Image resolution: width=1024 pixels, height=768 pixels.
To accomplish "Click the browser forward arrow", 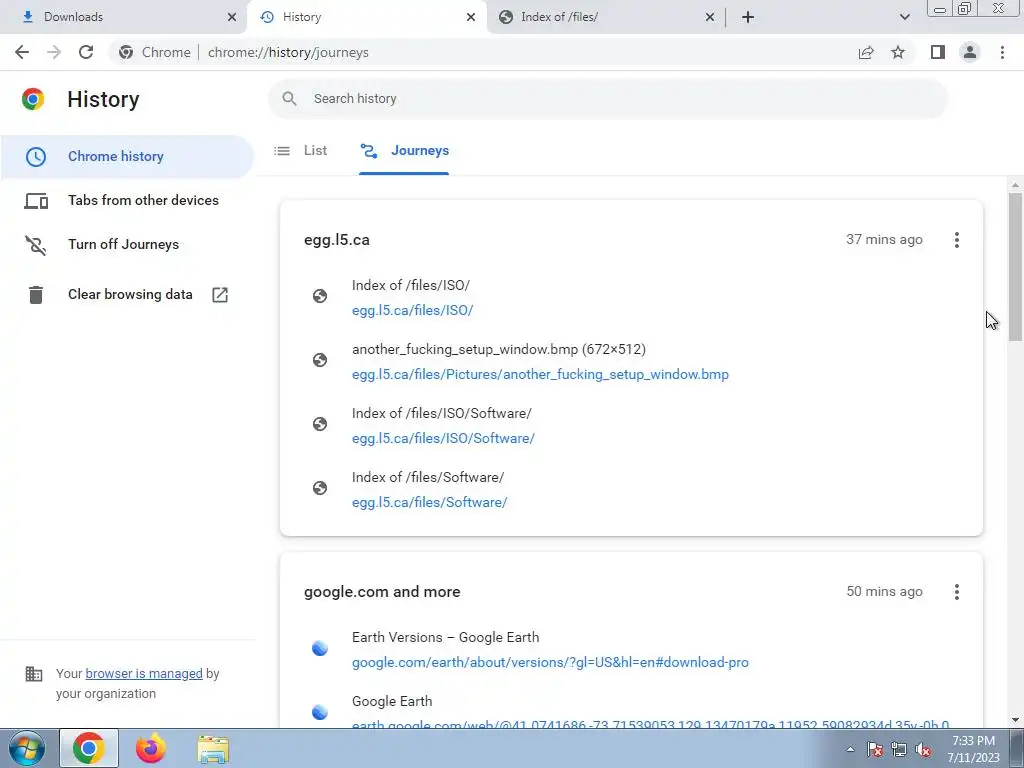I will [54, 52].
